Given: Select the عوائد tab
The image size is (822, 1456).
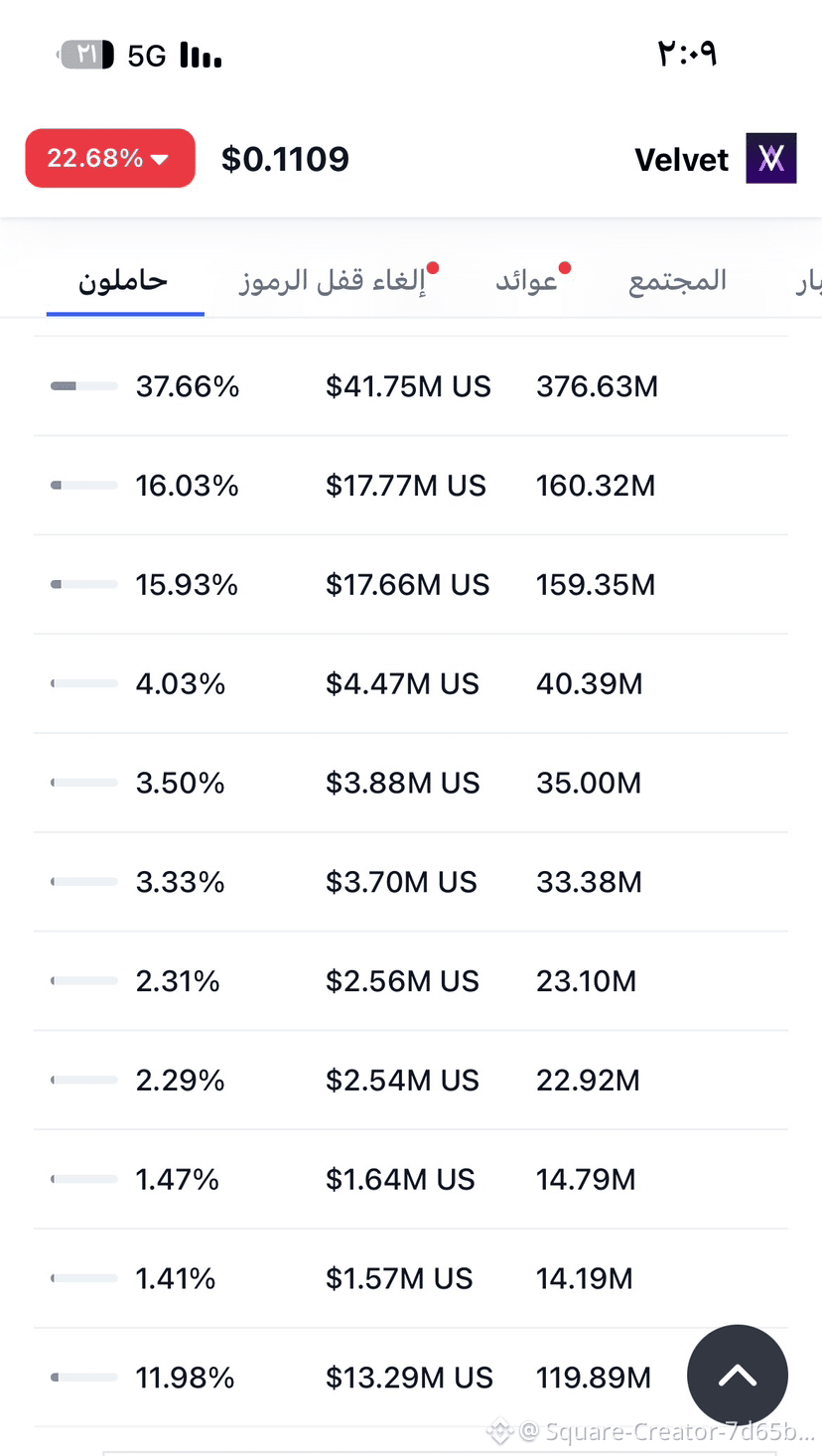Looking at the screenshot, I should pos(527,281).
